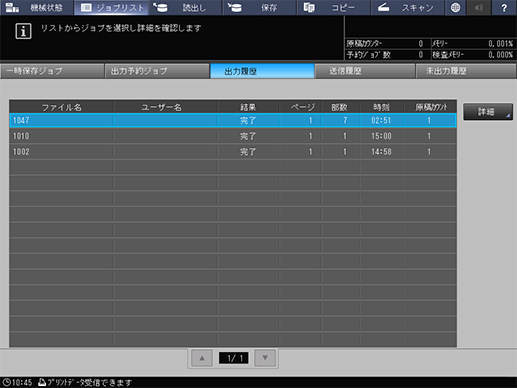Screen dimensions: 517x388
Task: Click the 原稿カウンター value field
Action: pos(421,44)
